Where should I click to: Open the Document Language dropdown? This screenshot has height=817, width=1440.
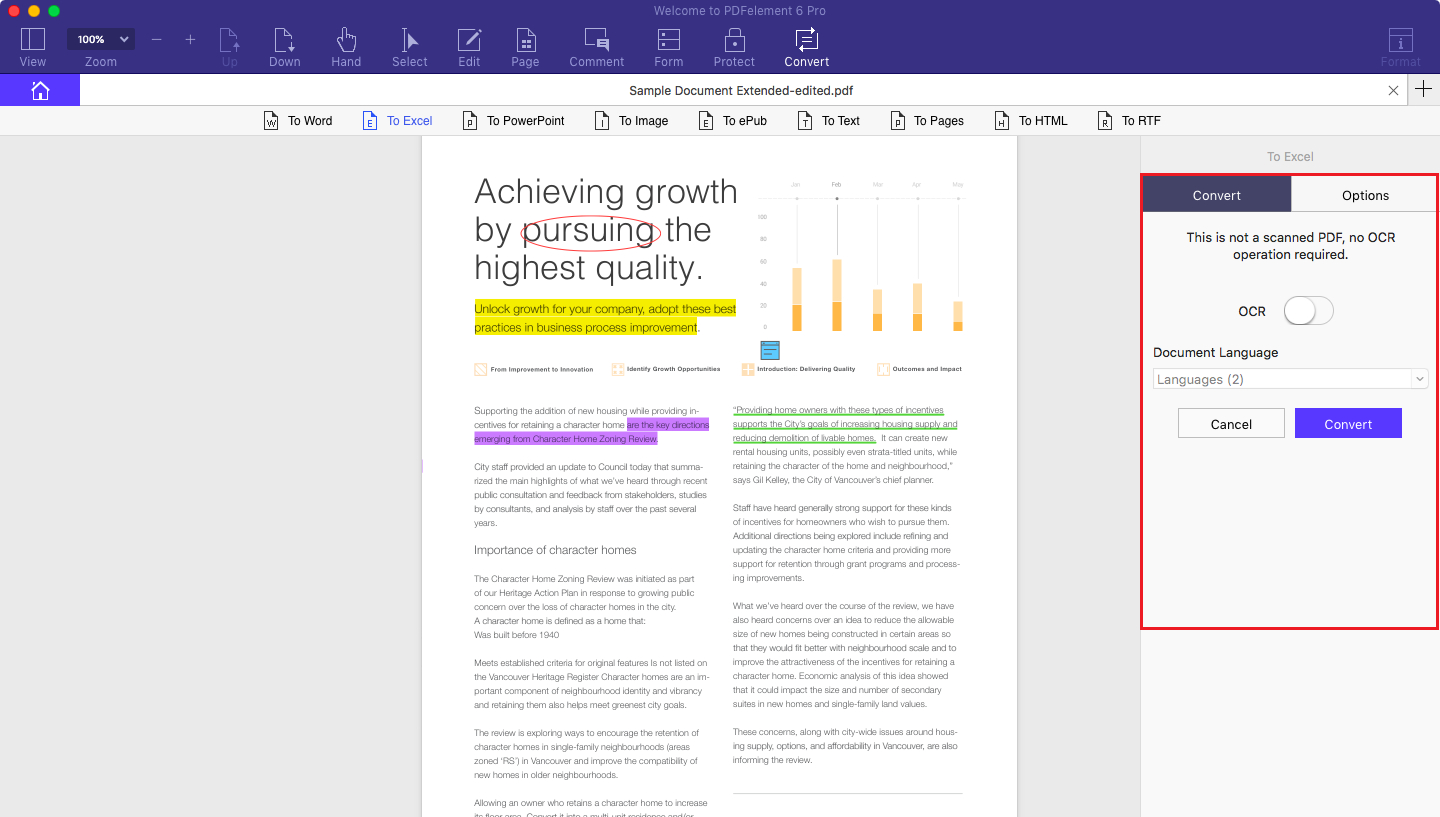(x=1289, y=378)
